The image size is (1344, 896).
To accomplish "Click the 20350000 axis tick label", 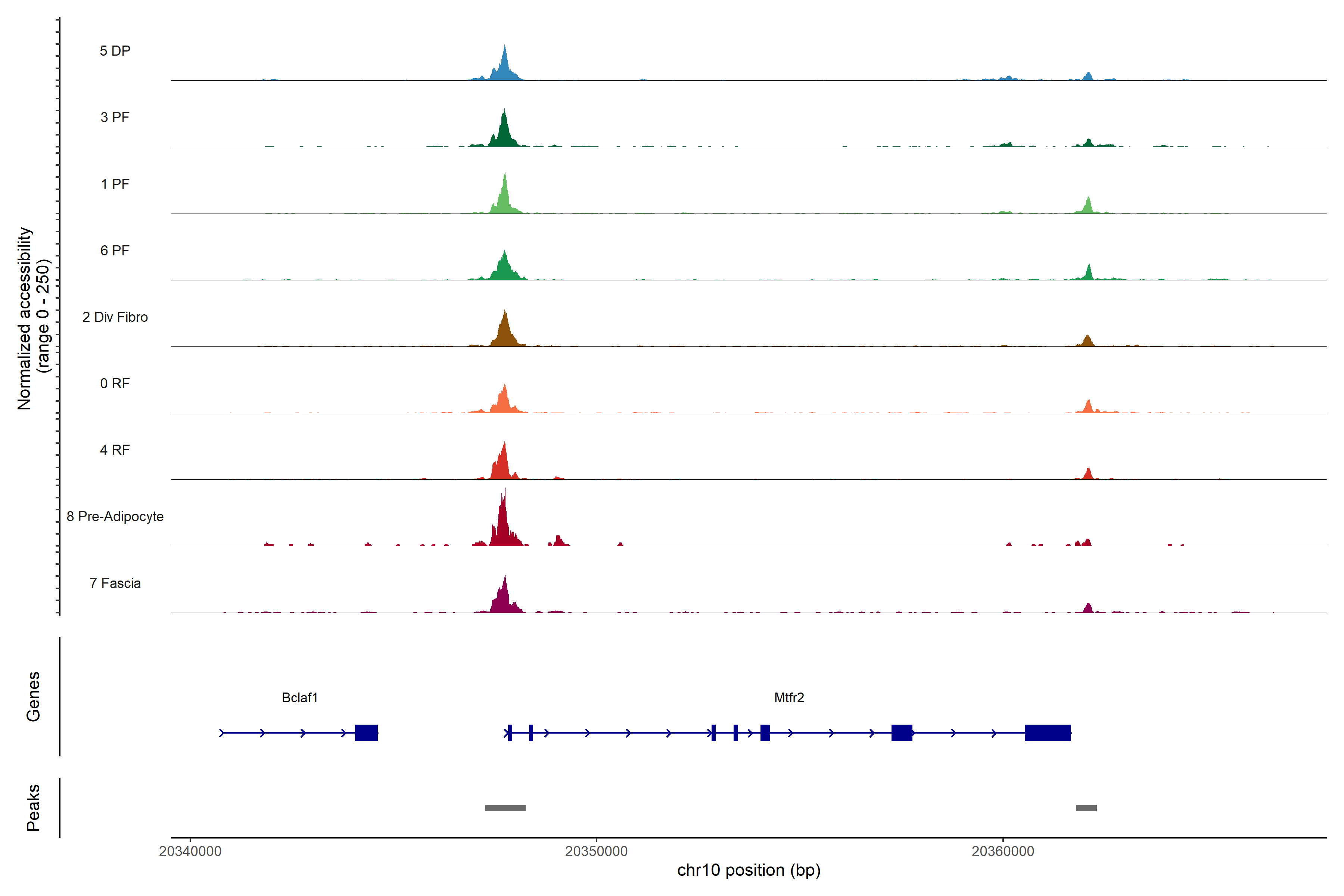I will [596, 852].
